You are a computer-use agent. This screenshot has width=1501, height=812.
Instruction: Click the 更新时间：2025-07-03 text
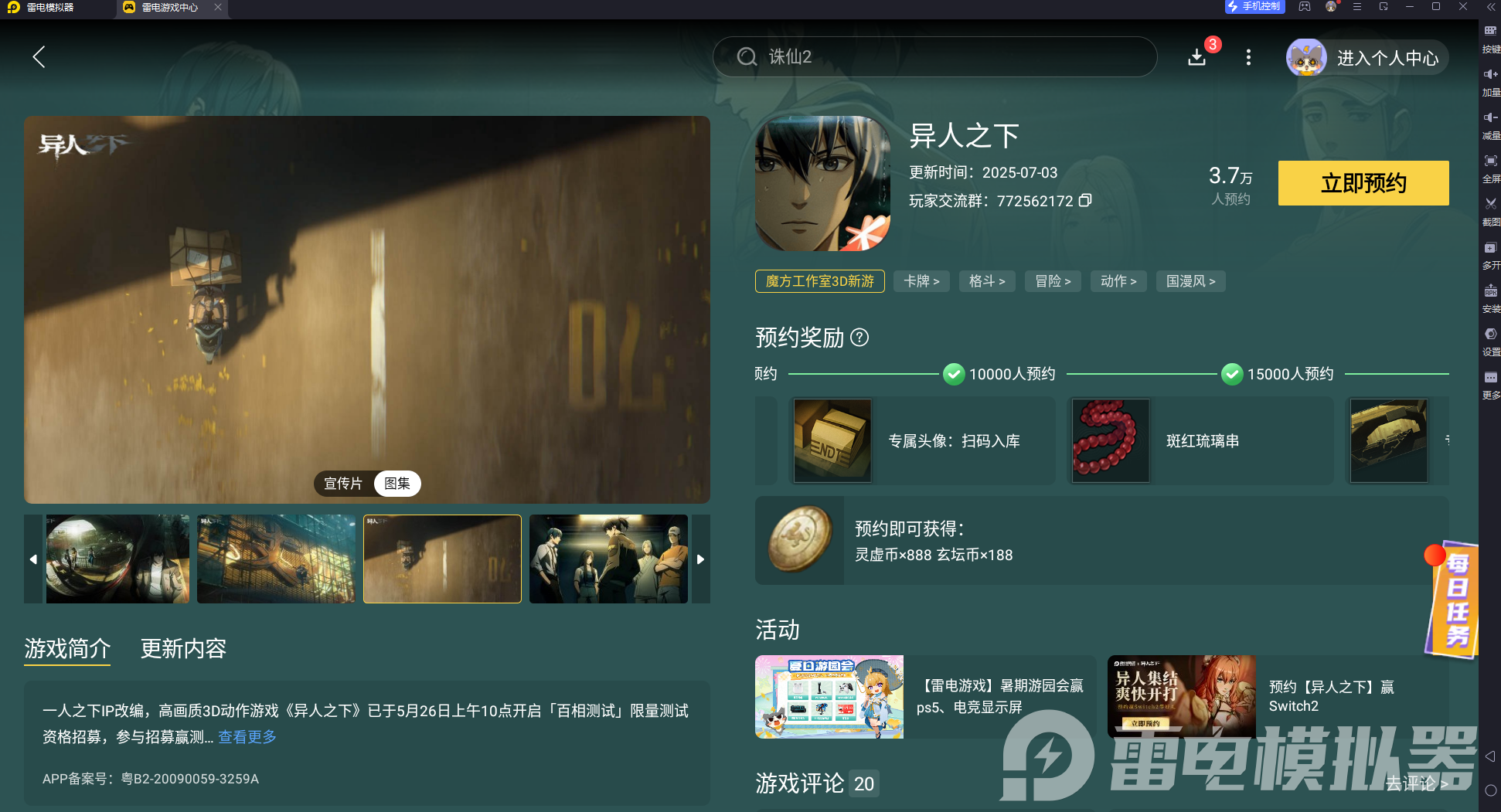click(983, 172)
